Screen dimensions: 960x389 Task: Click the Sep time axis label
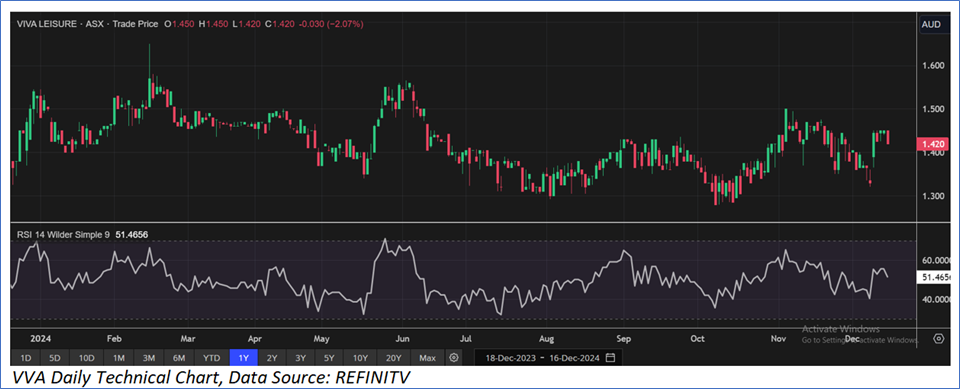pyautogui.click(x=623, y=338)
